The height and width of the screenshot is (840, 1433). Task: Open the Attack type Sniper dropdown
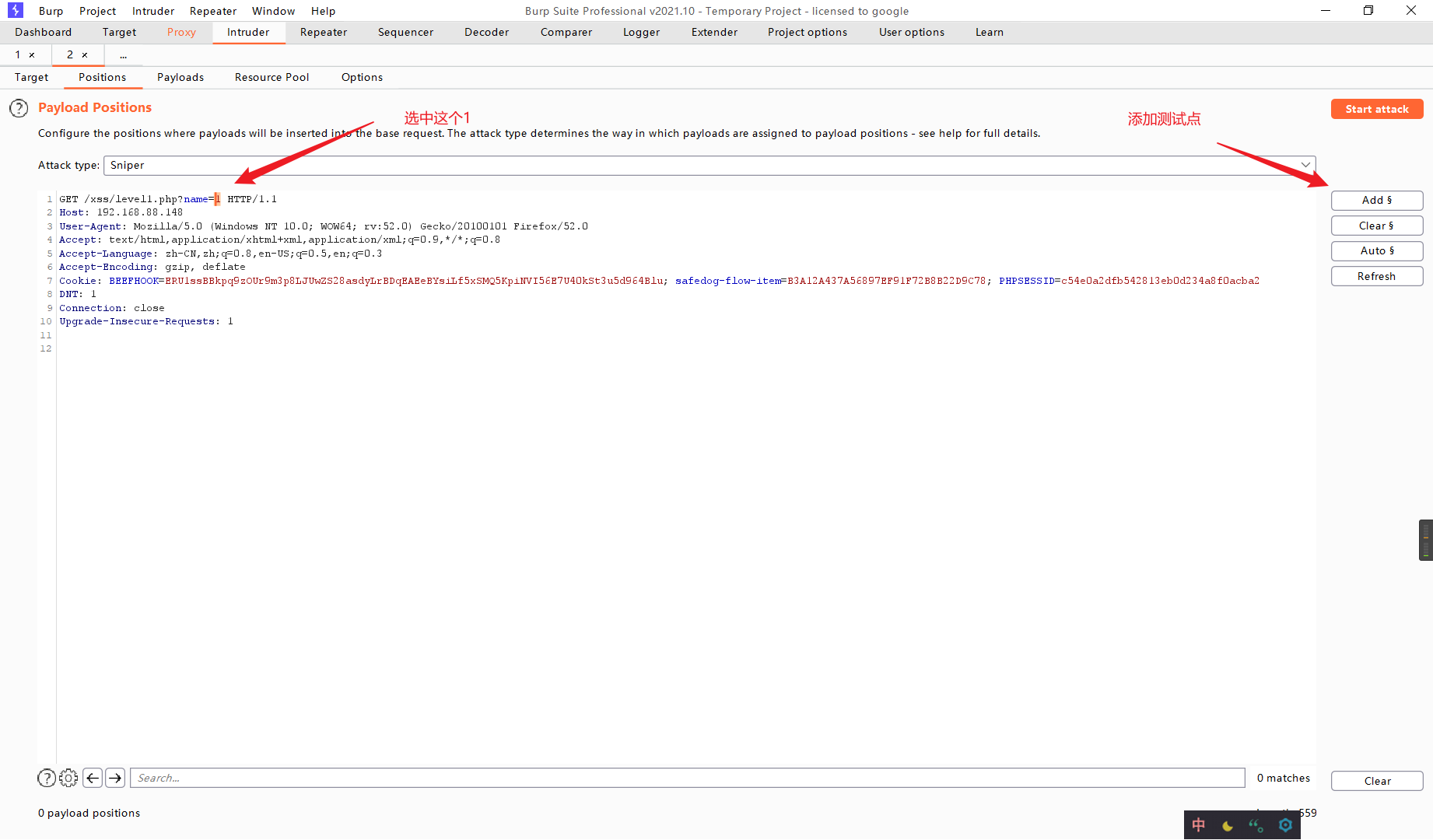tap(1306, 165)
